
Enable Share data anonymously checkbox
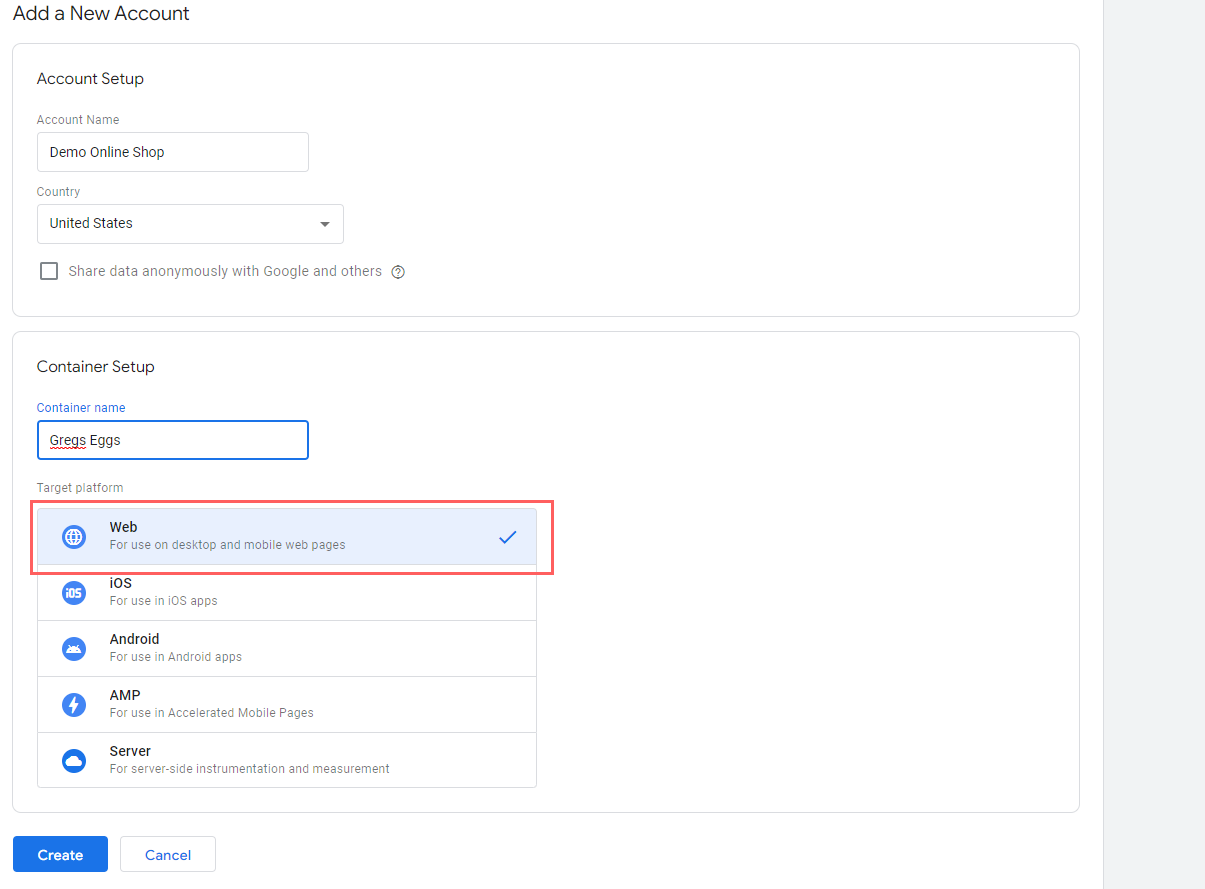[49, 271]
